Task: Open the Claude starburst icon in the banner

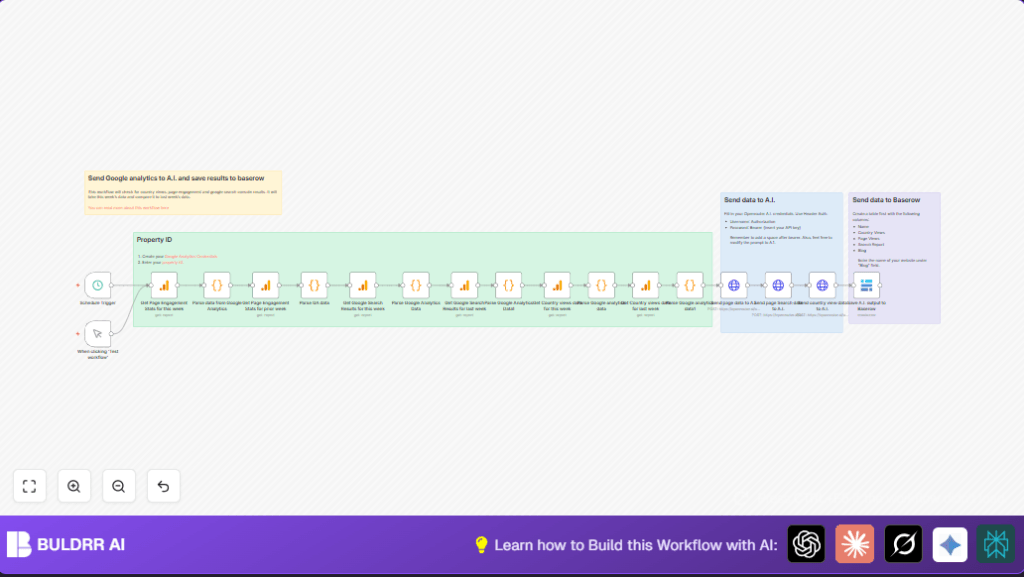Action: 854,544
